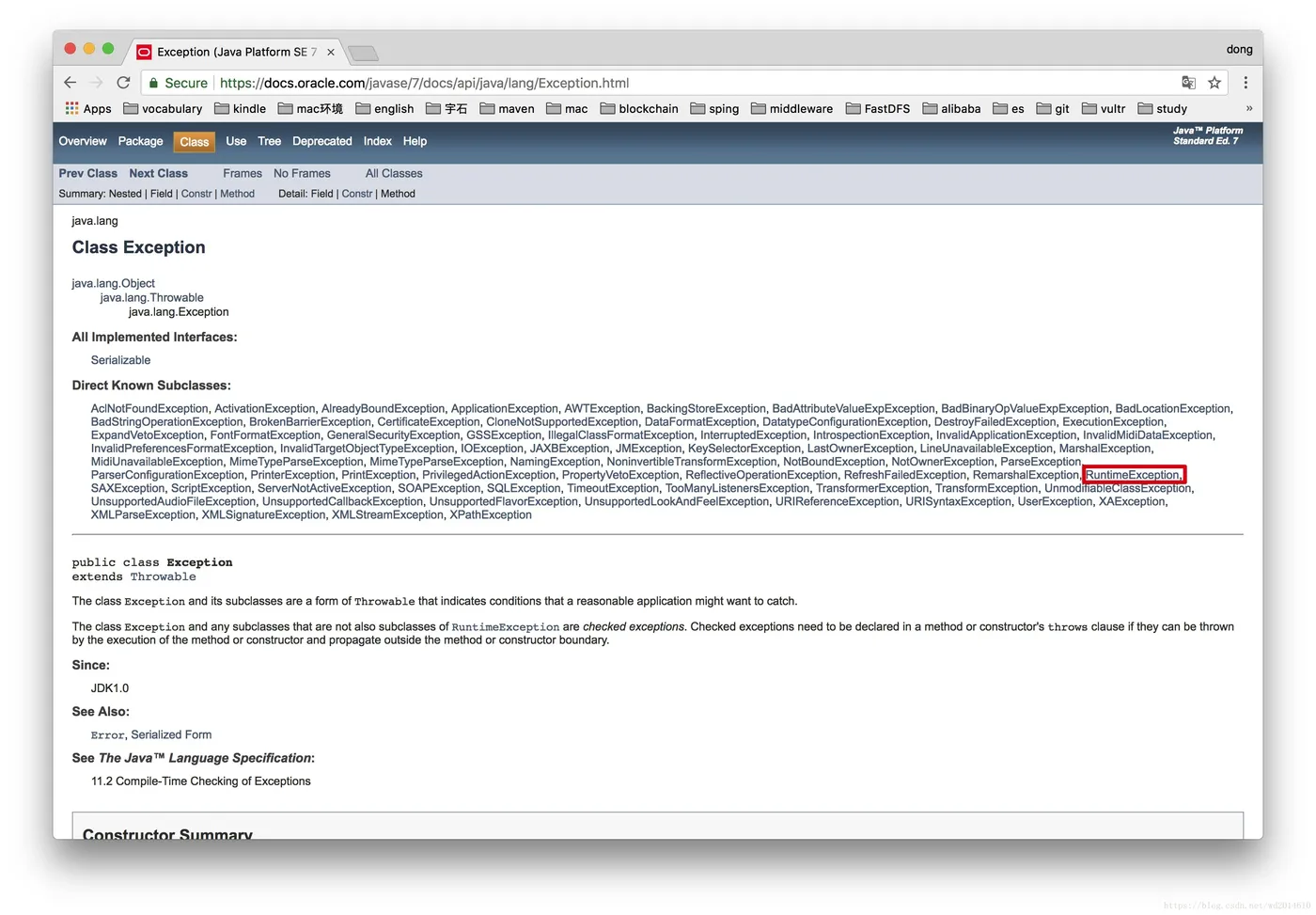Viewport: 1316px width, 915px height.
Task: Open the study bookmark folder
Action: (1163, 109)
